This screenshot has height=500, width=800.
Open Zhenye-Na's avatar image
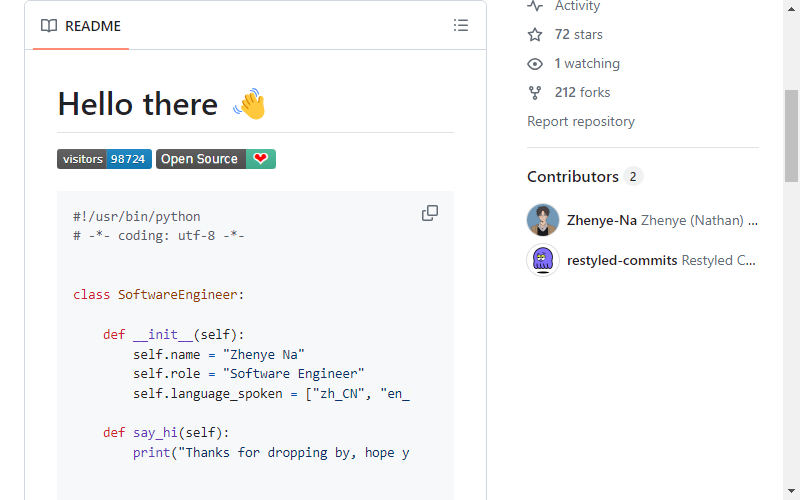pos(543,220)
